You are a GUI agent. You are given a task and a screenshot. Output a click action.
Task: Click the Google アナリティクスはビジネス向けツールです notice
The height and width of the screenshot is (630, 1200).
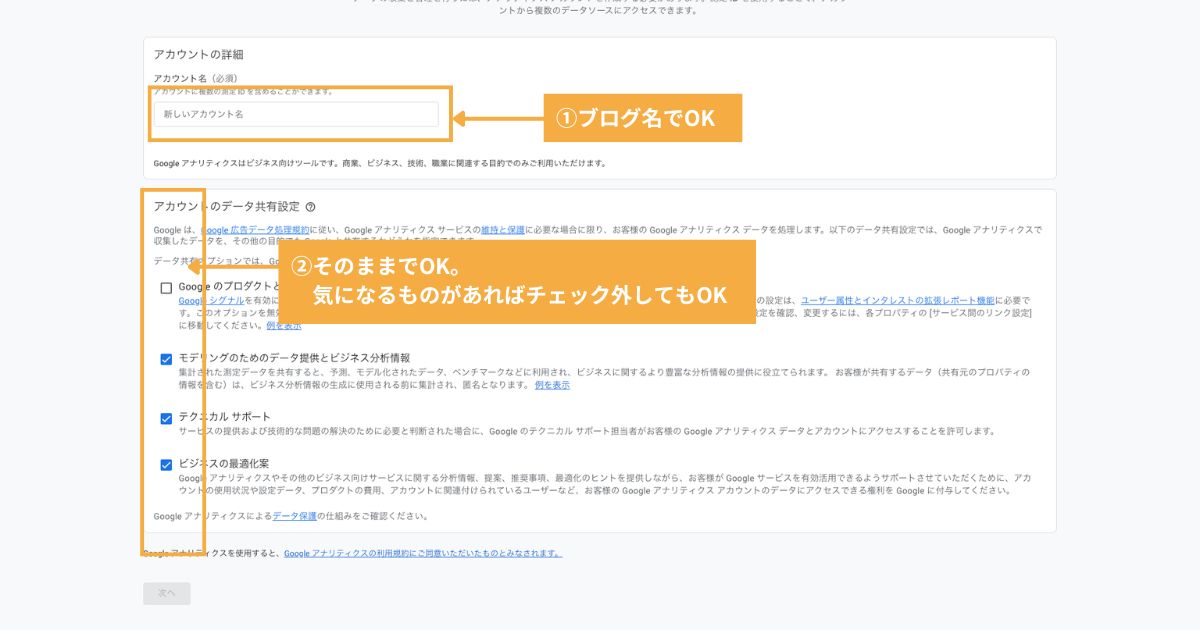click(x=379, y=162)
